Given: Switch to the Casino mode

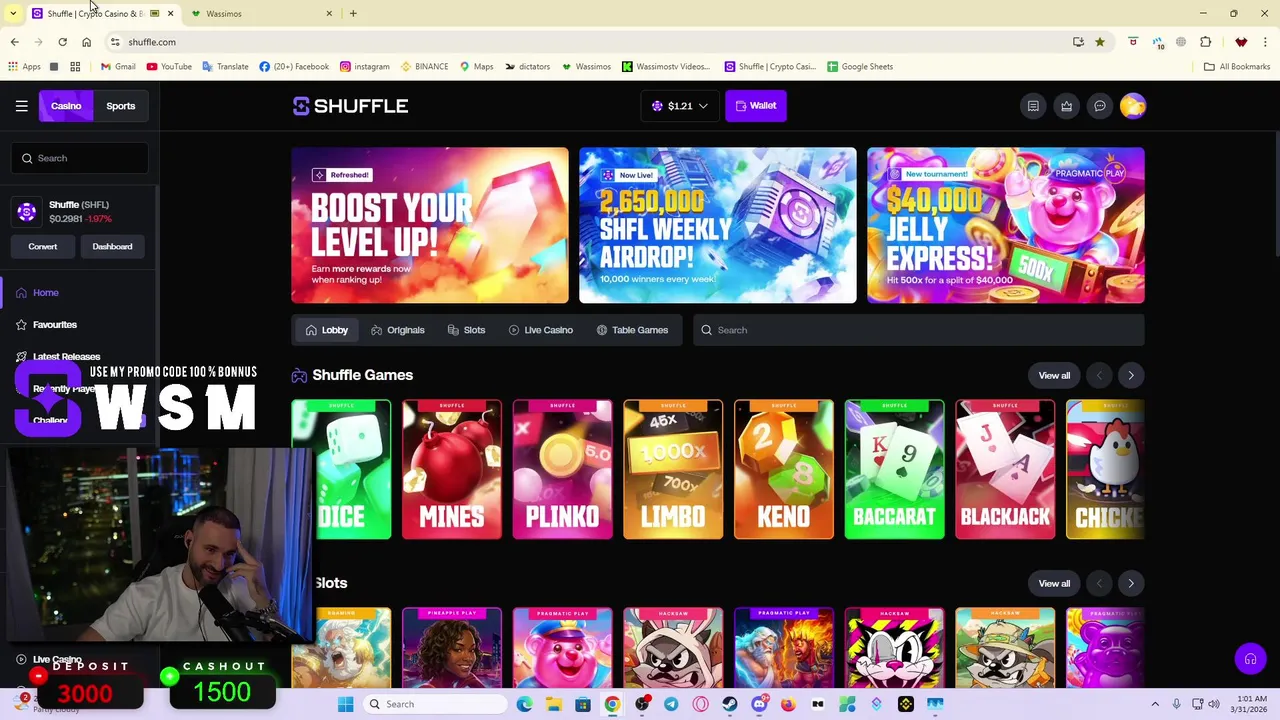Looking at the screenshot, I should pos(66,106).
